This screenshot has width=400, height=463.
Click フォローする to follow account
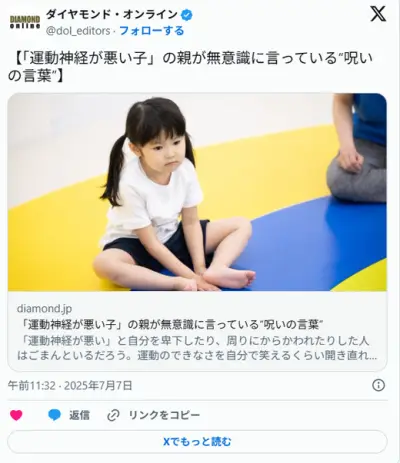[x=152, y=31]
